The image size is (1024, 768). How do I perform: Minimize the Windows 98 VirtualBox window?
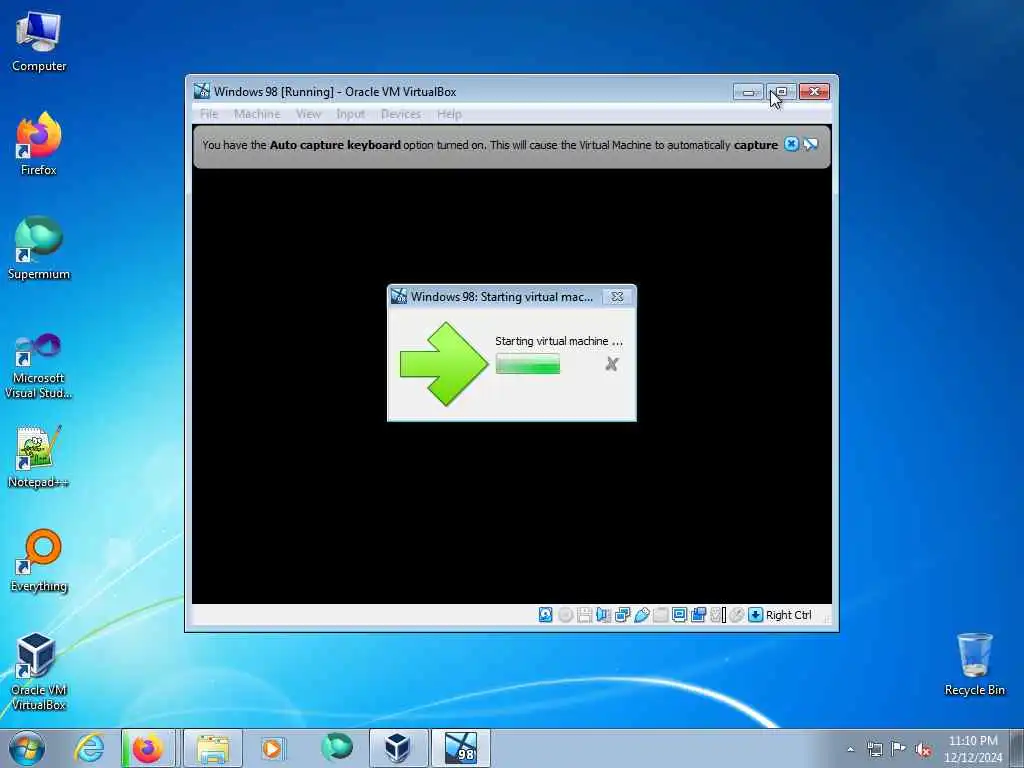[x=748, y=92]
